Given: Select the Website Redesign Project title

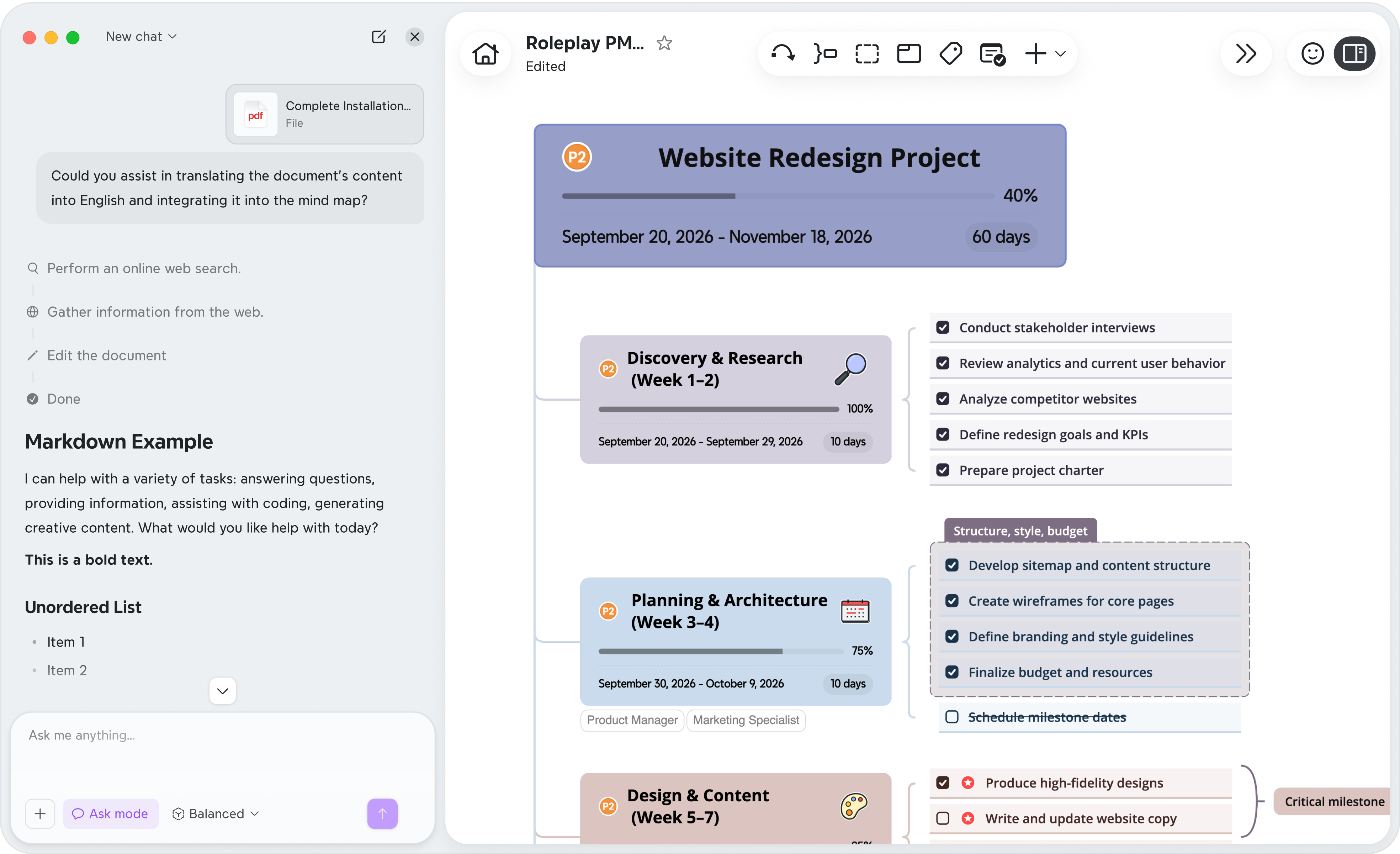Looking at the screenshot, I should pos(819,158).
